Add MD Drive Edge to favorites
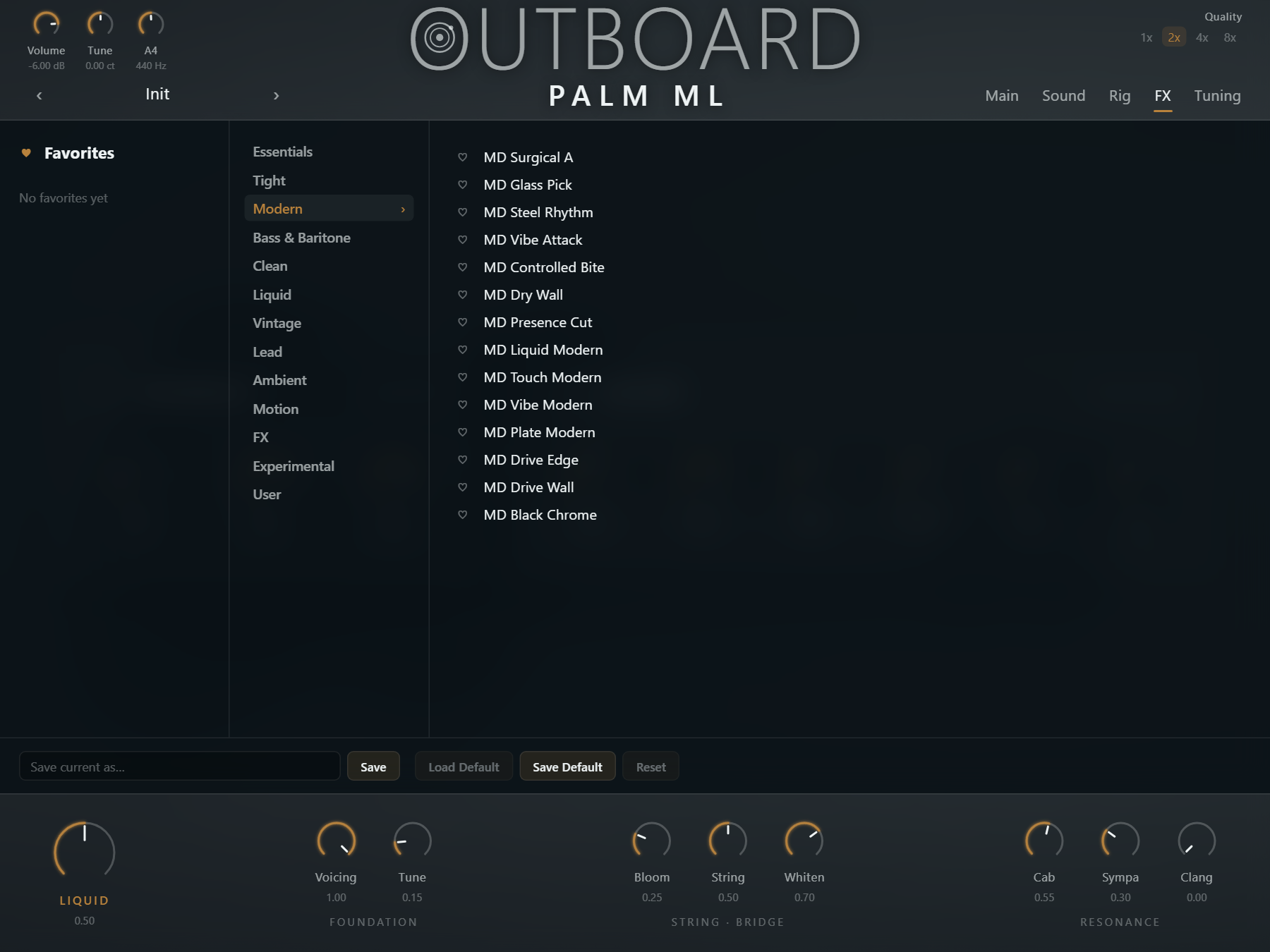The height and width of the screenshot is (952, 1270). point(463,460)
